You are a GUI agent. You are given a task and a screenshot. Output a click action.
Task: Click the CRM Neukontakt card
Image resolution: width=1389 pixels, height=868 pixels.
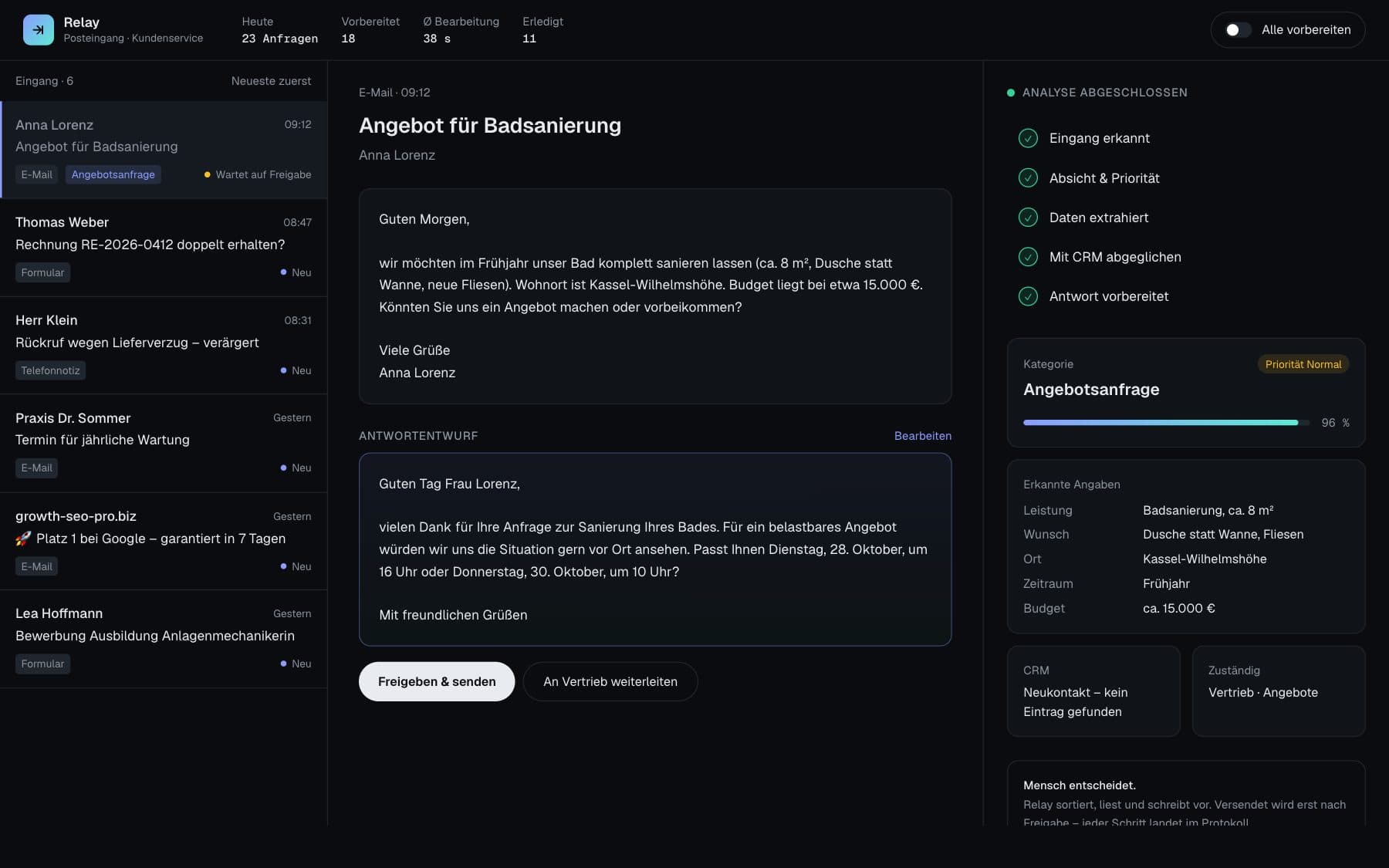point(1093,691)
